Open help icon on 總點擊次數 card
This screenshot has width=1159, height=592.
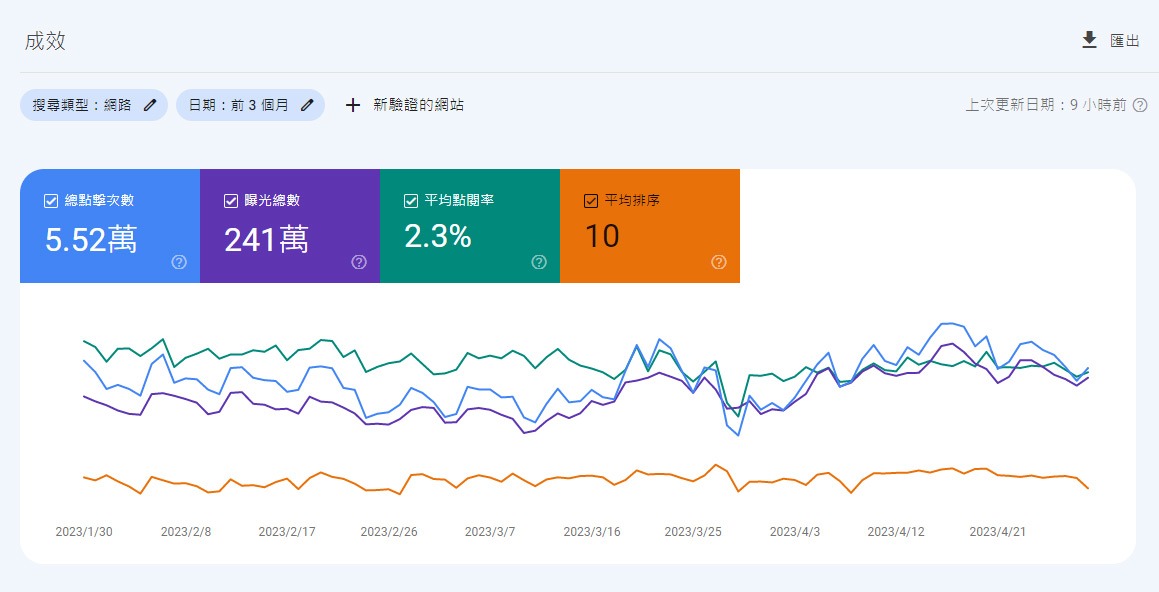pyautogui.click(x=179, y=262)
